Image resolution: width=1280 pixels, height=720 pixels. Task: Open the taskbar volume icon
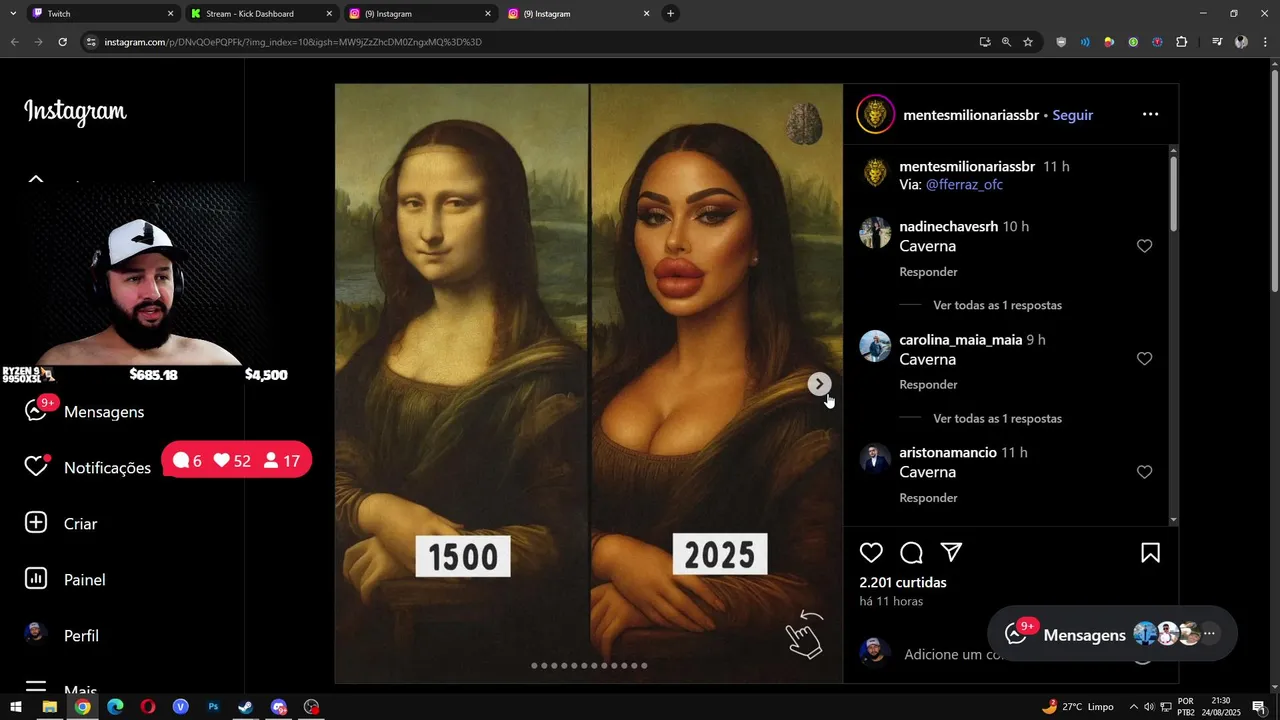click(1148, 707)
